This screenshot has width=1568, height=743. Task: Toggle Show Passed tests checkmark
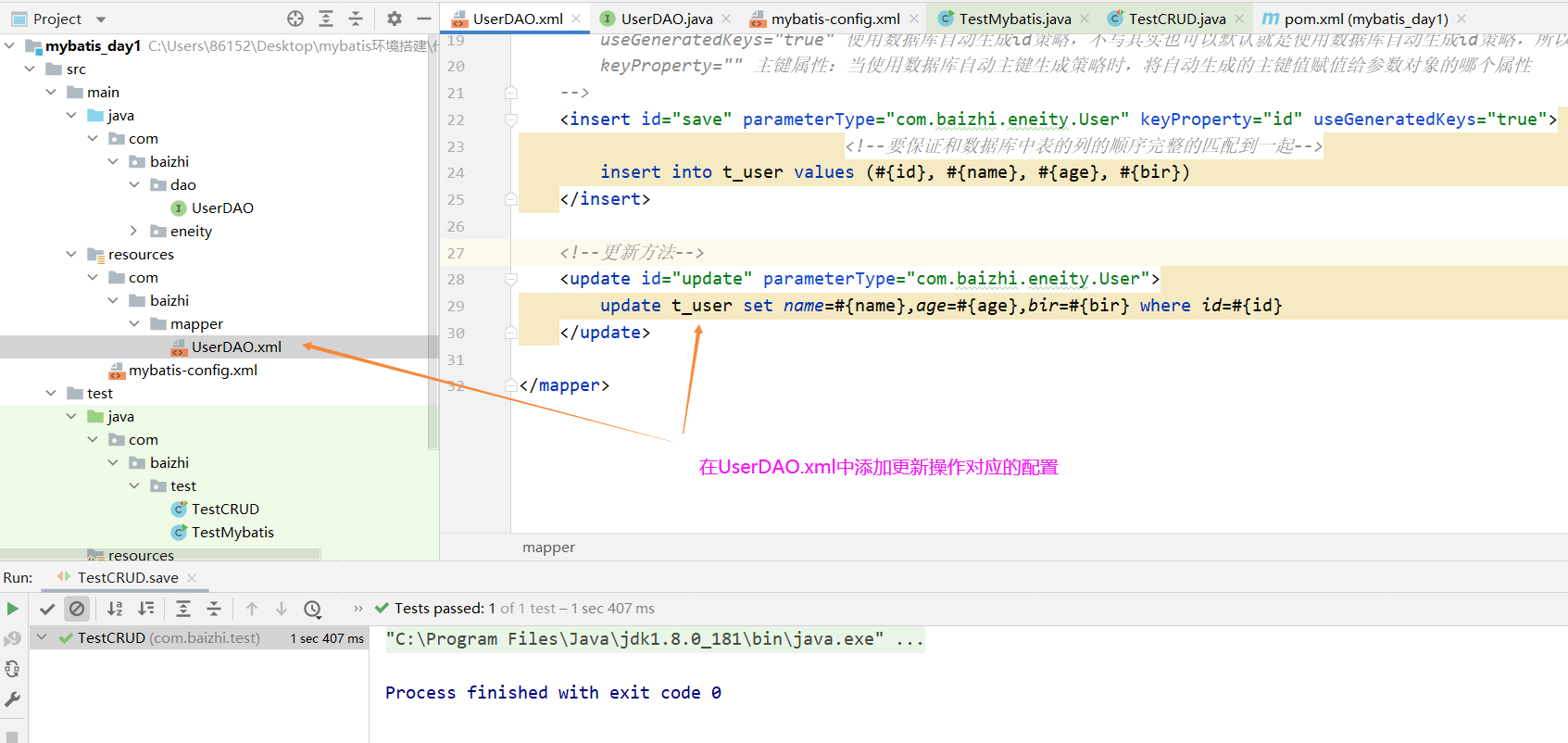coord(47,609)
